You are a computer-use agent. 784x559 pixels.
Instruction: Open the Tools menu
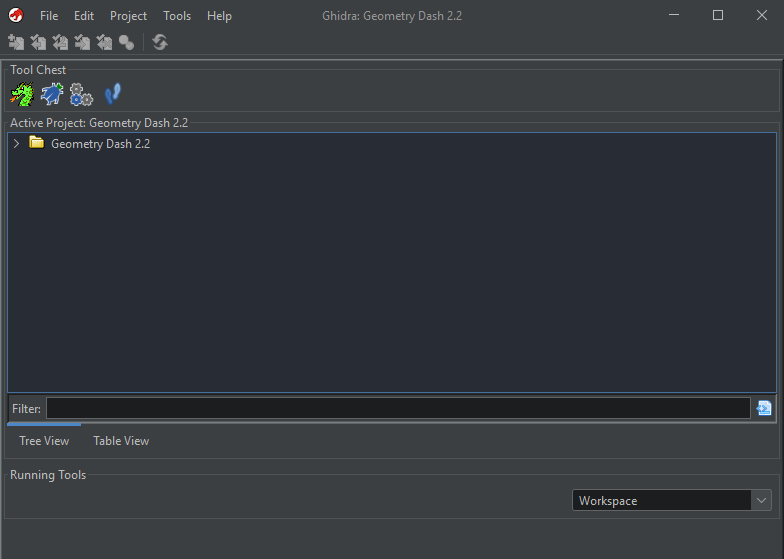click(x=177, y=16)
